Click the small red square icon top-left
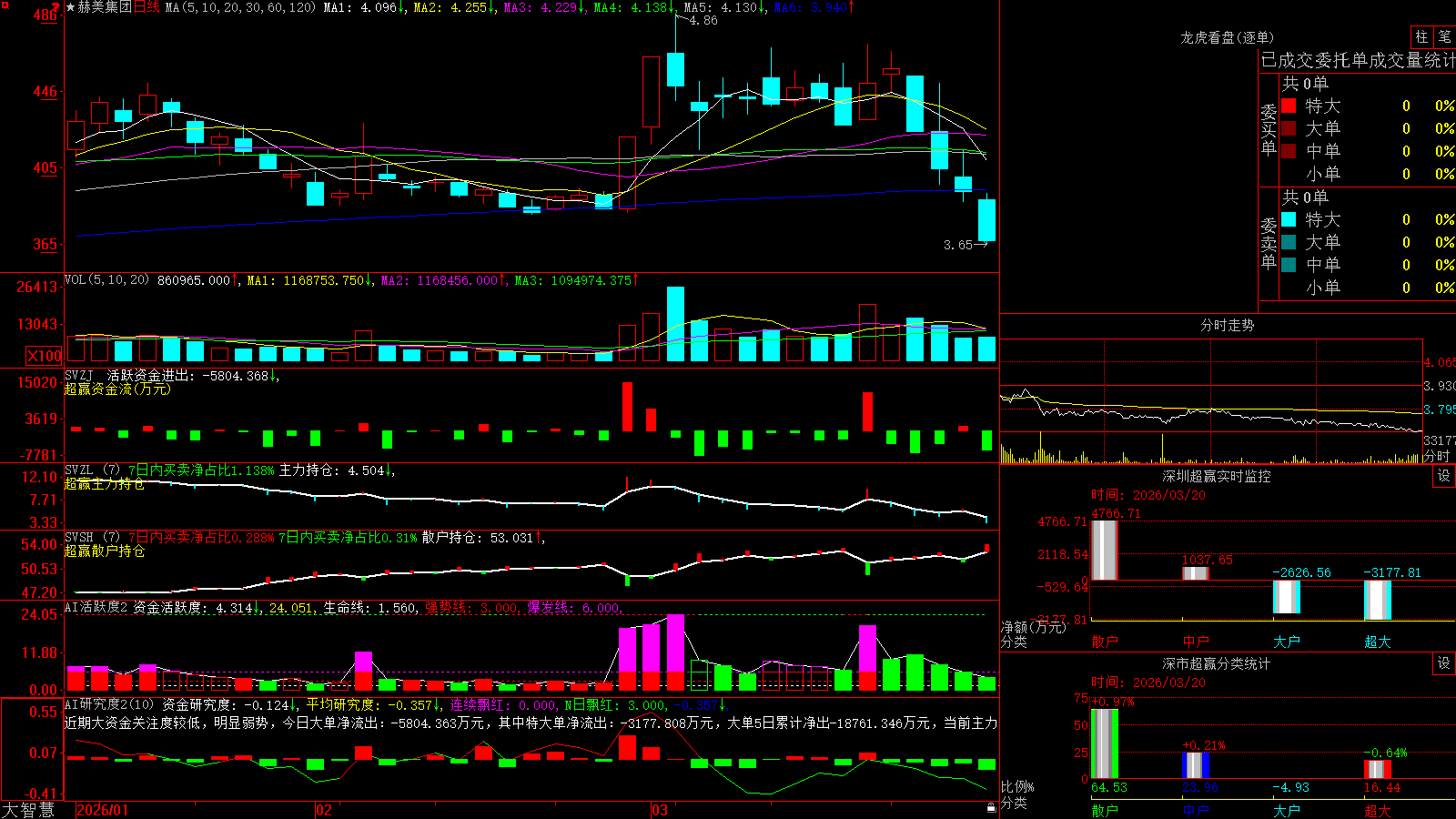This screenshot has width=1456, height=819. (5, 5)
